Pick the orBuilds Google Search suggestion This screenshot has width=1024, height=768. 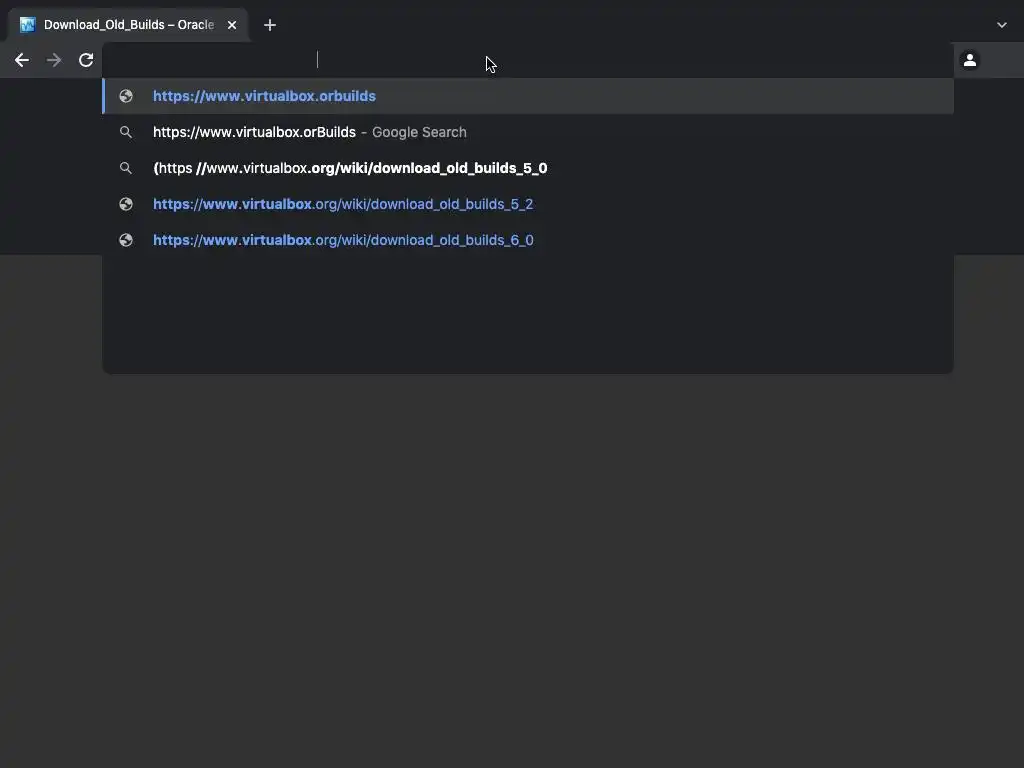click(528, 132)
